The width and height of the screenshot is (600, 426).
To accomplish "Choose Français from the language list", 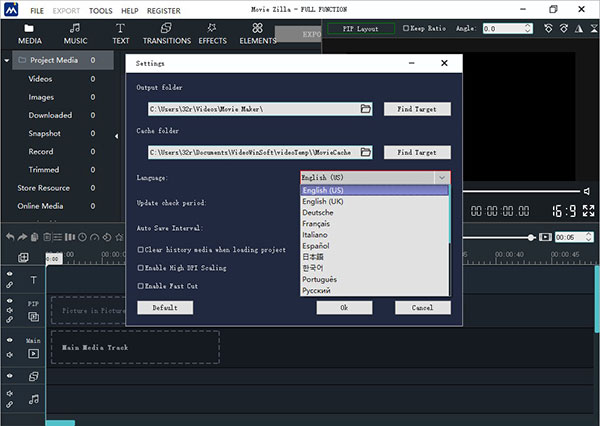I will pyautogui.click(x=318, y=223).
